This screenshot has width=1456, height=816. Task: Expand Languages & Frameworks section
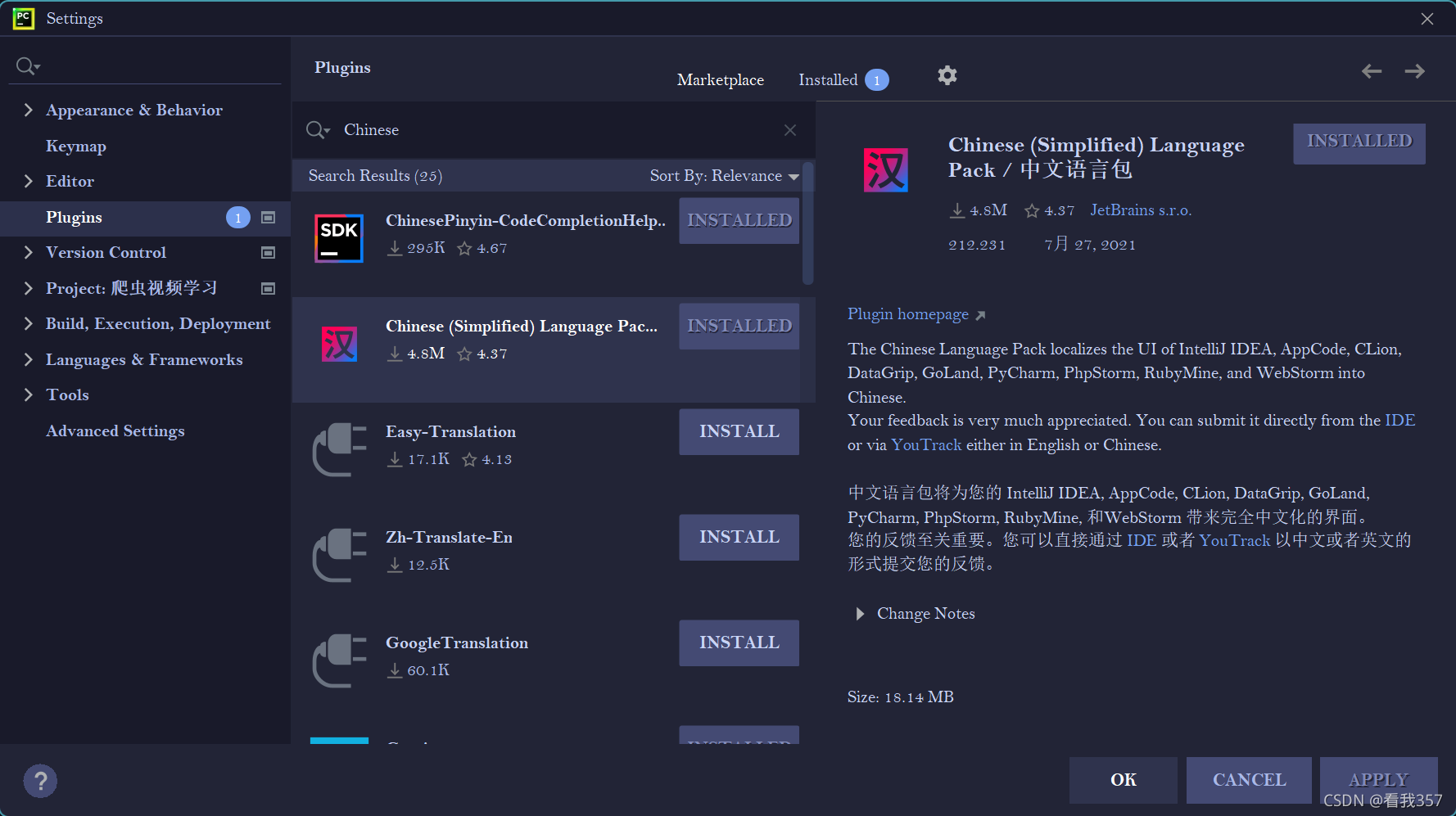coord(29,359)
